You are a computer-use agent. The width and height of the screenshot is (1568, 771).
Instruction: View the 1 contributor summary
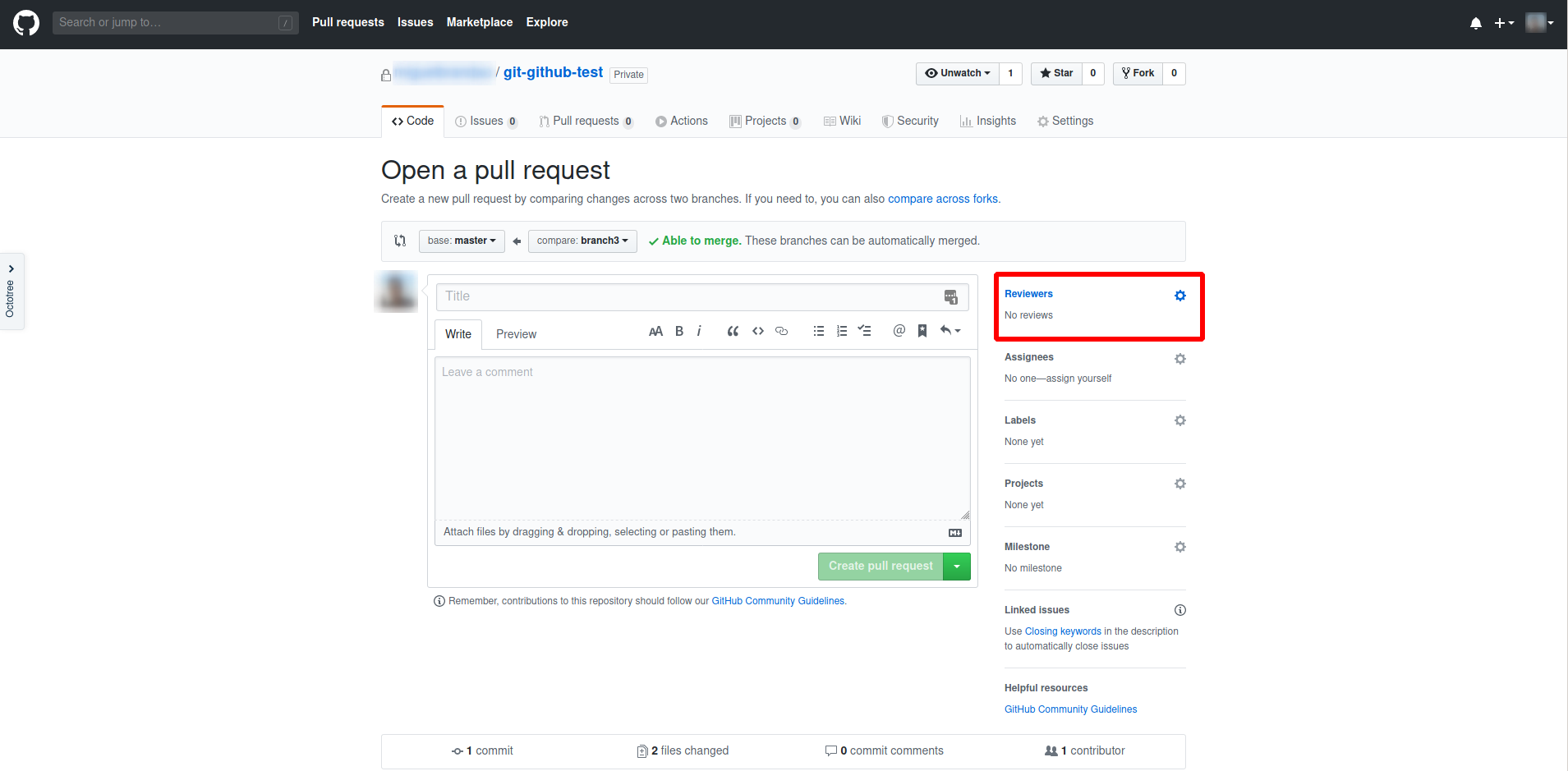pyautogui.click(x=1084, y=750)
